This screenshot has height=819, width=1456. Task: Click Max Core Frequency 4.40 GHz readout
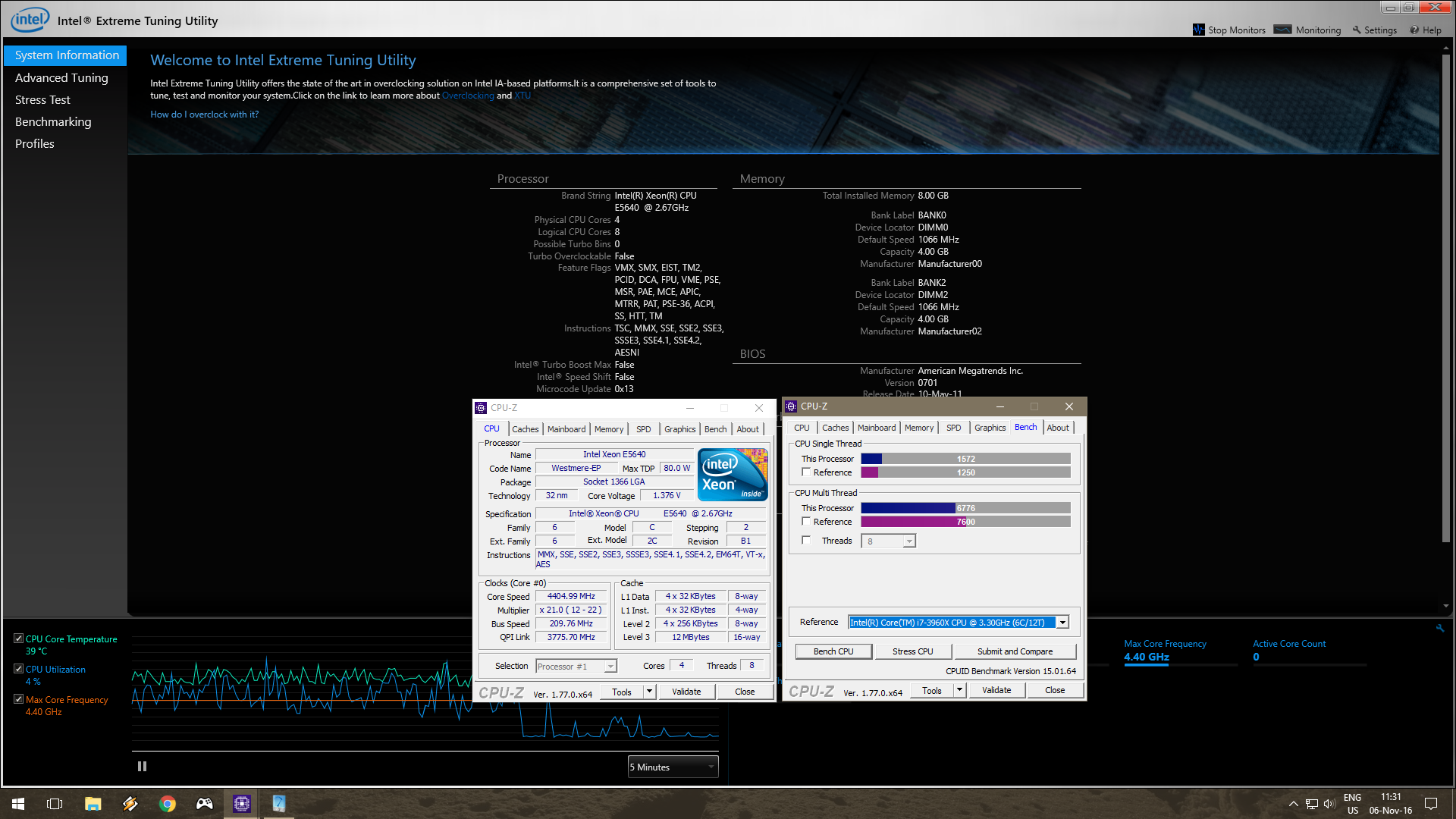pos(1146,657)
